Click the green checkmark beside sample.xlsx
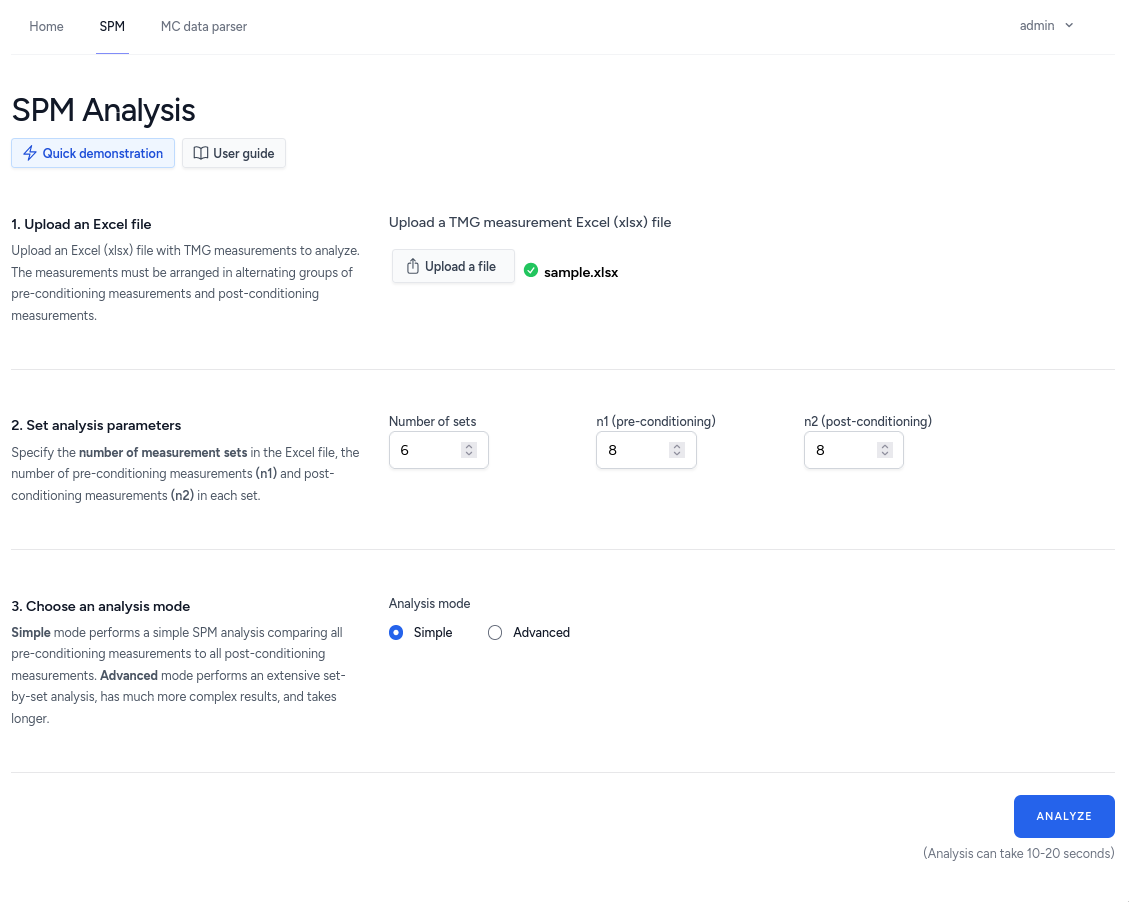This screenshot has width=1129, height=902. pyautogui.click(x=531, y=270)
